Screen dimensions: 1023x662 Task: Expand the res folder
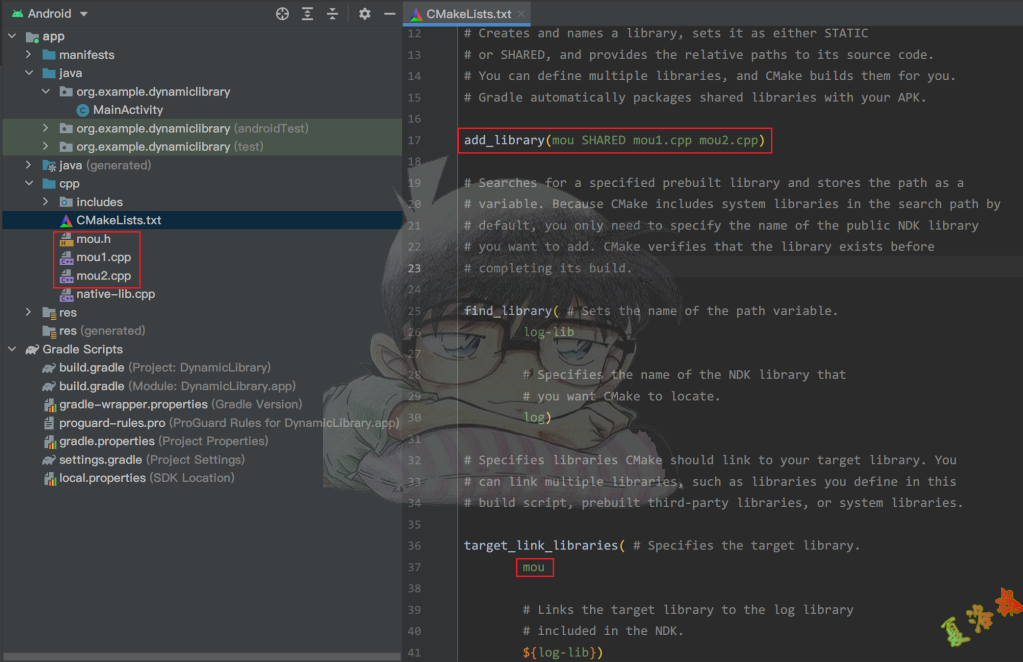pyautogui.click(x=29, y=312)
